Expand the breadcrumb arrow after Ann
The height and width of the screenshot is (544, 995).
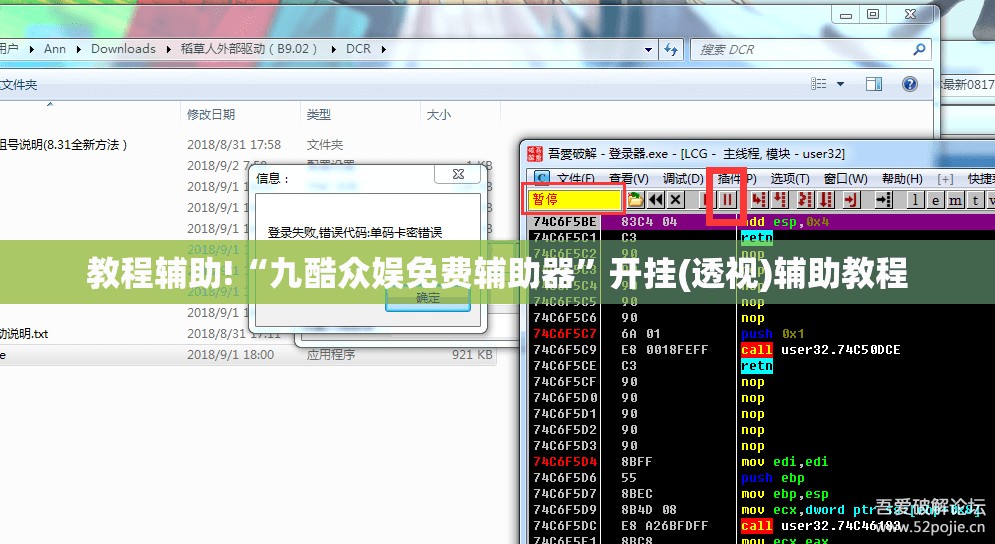79,49
